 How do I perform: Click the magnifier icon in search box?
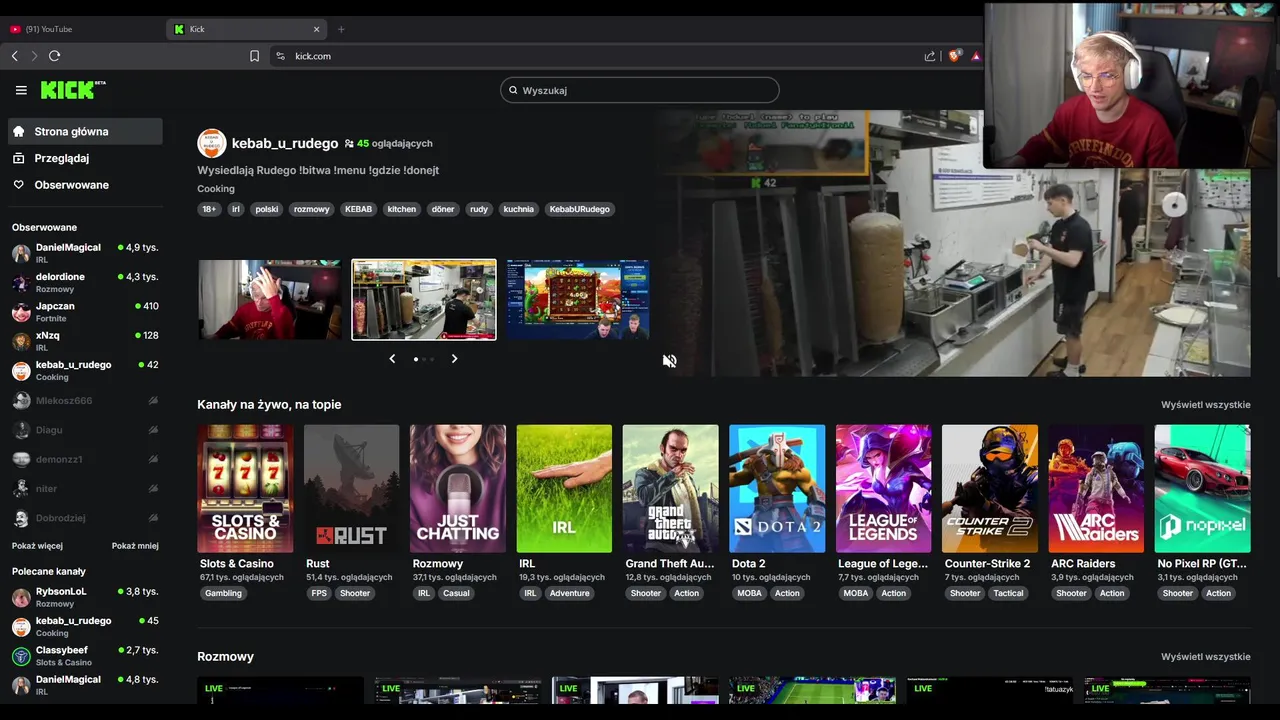[x=513, y=90]
